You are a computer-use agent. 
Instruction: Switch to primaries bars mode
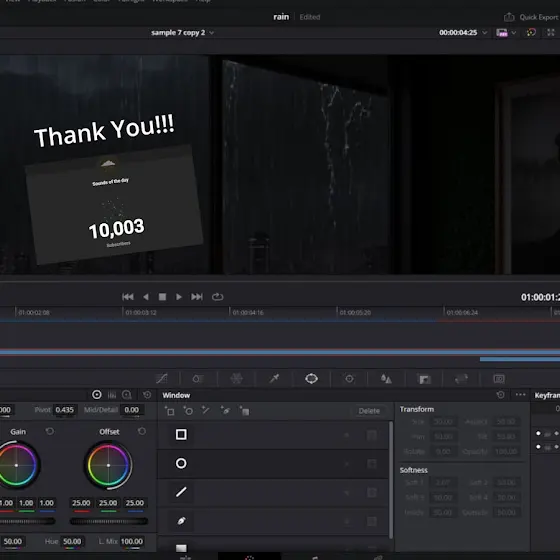click(x=112, y=395)
